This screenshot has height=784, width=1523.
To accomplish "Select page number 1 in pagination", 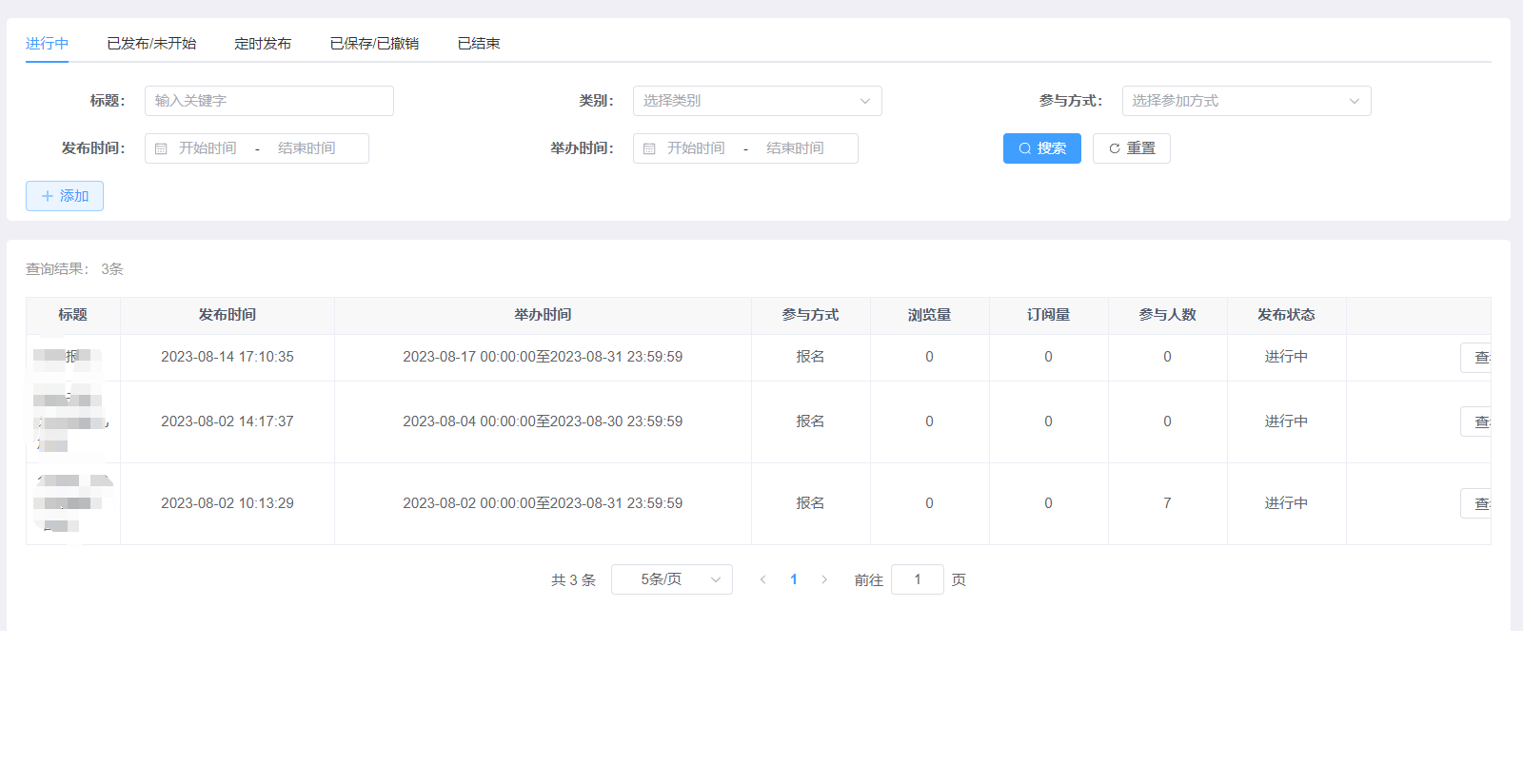I will (794, 579).
